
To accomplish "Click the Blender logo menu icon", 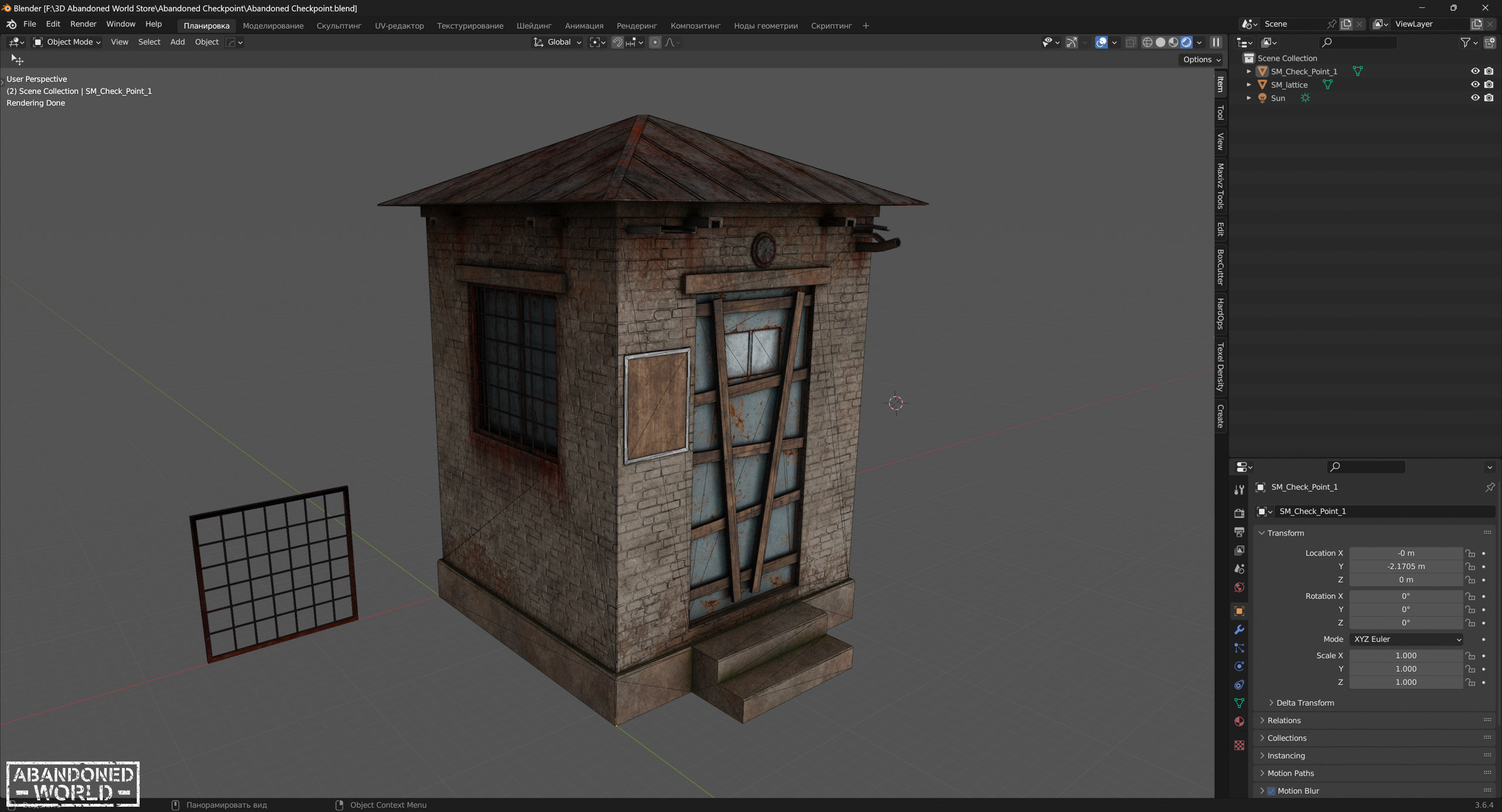I will (x=11, y=25).
